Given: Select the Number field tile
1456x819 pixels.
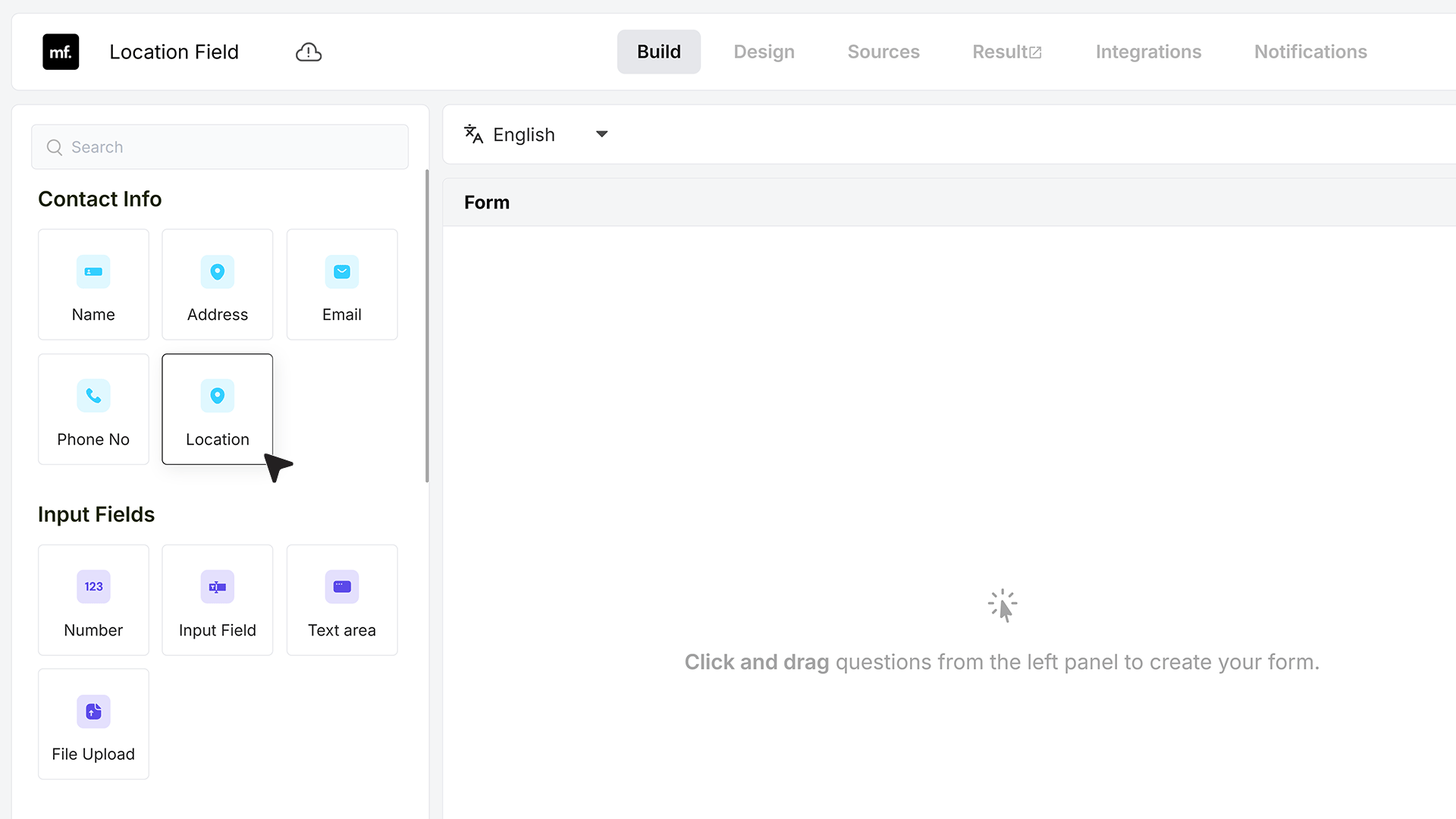Looking at the screenshot, I should [x=93, y=600].
